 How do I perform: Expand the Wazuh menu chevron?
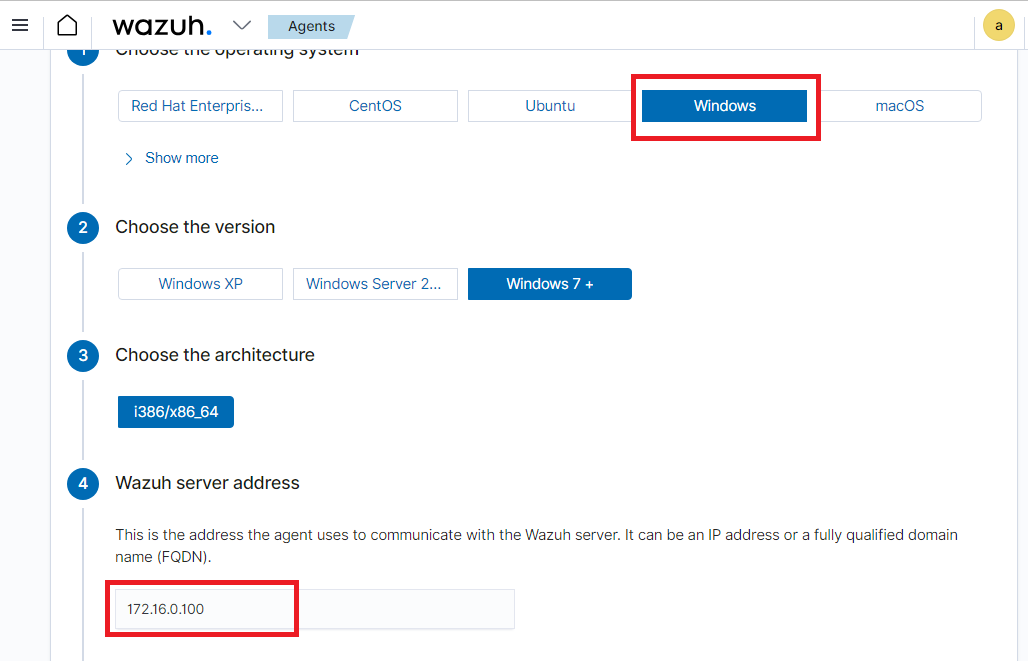pos(242,26)
